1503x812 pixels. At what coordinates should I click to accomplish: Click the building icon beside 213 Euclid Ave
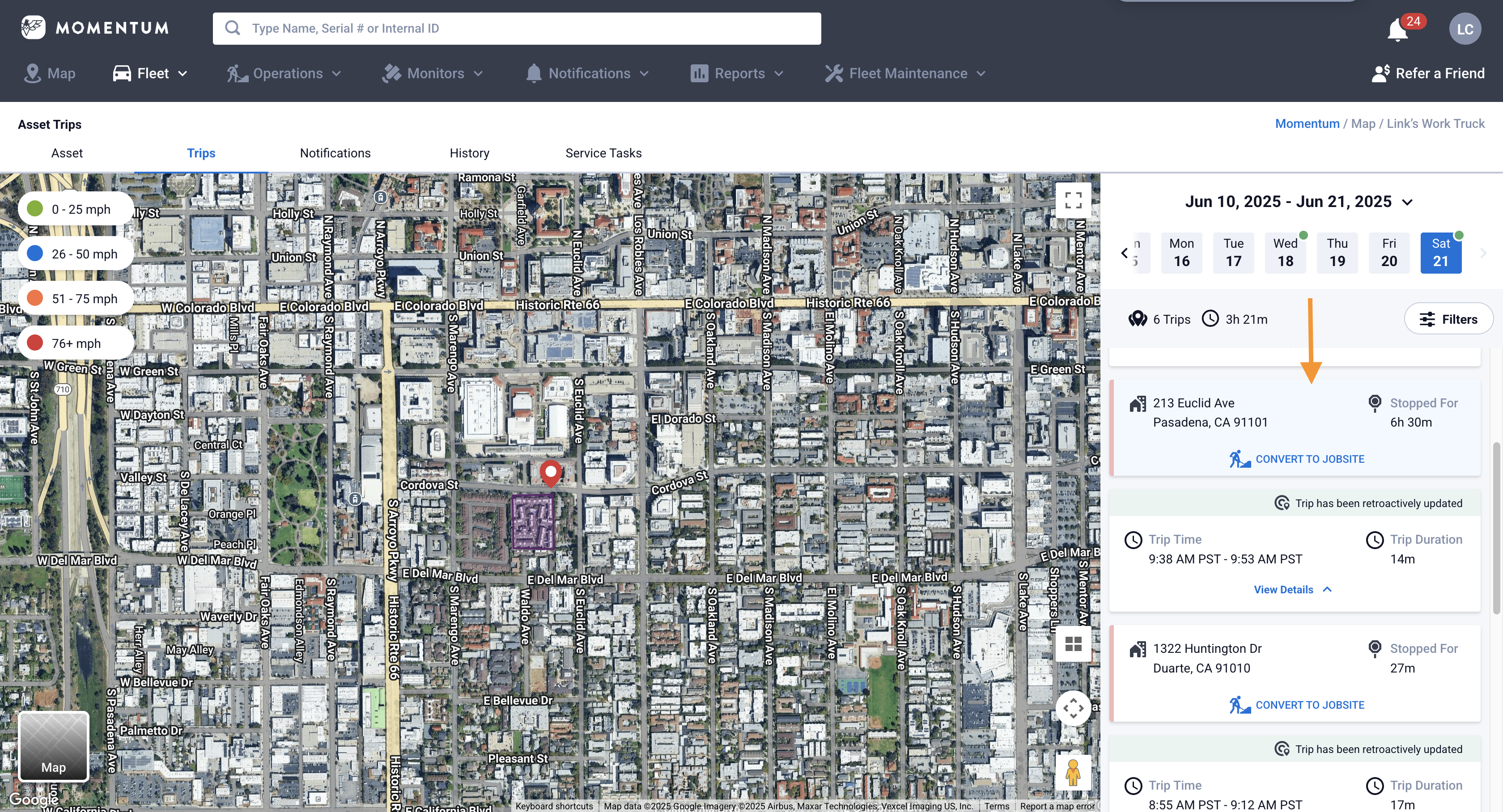[x=1138, y=404]
